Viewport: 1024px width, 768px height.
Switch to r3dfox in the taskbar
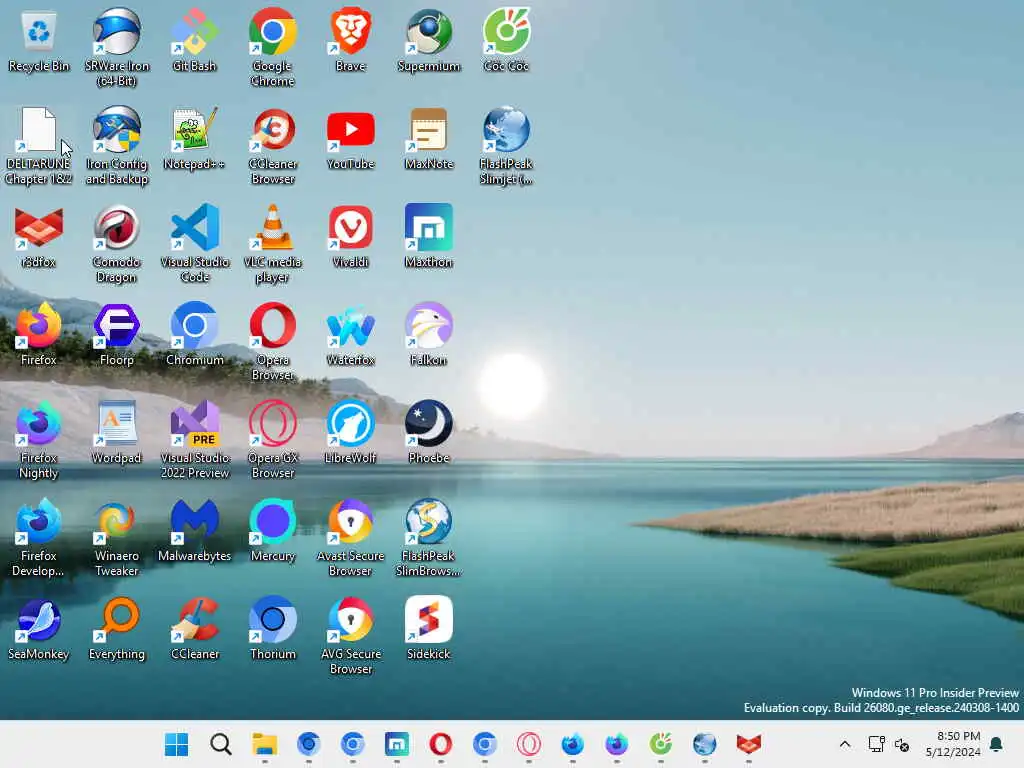pos(748,744)
